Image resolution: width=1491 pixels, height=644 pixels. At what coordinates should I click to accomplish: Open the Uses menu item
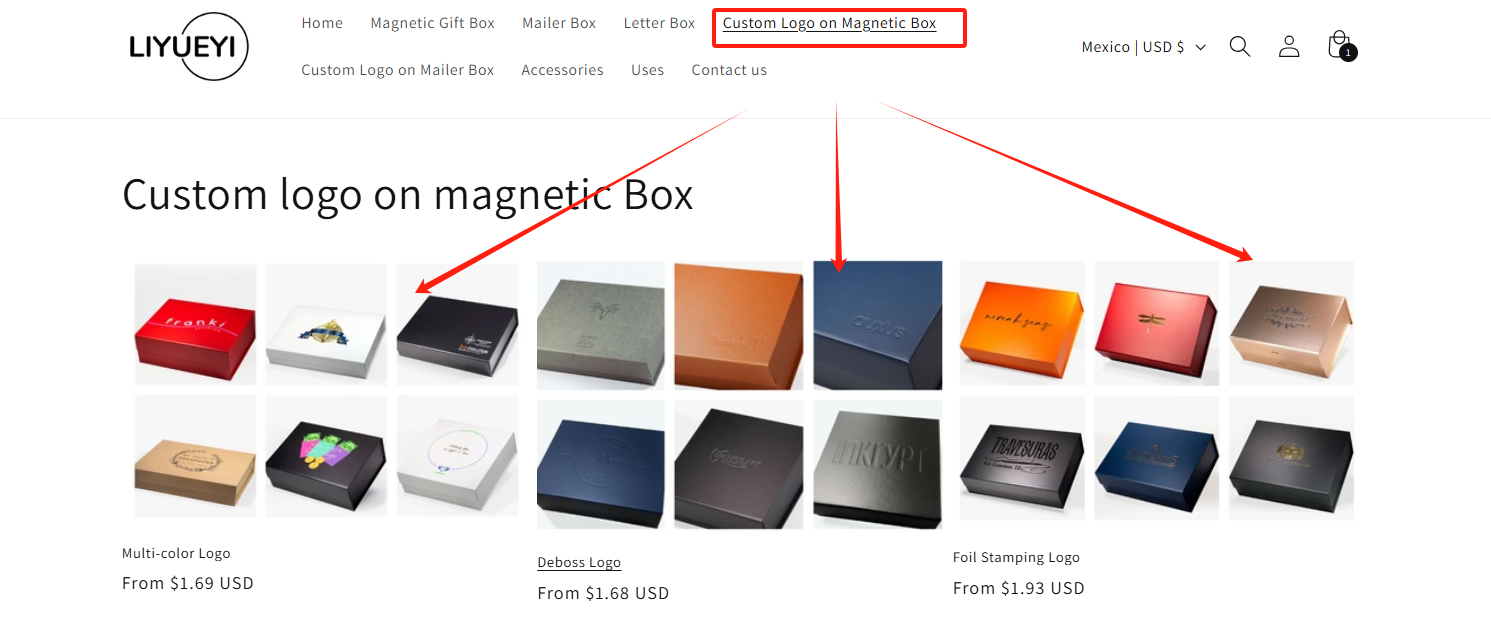647,70
